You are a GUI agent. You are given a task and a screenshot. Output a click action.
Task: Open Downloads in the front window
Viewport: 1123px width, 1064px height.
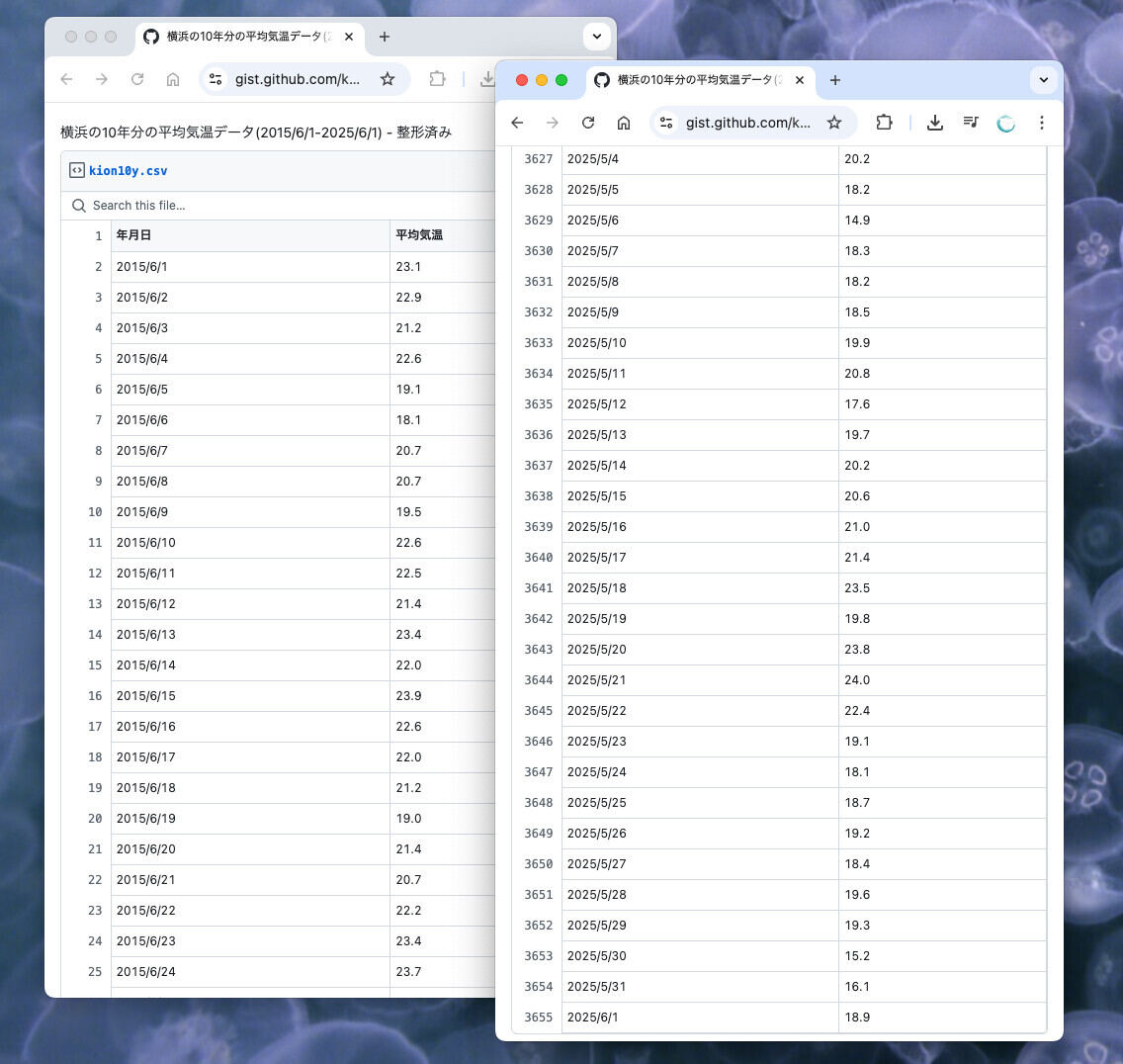pyautogui.click(x=934, y=123)
